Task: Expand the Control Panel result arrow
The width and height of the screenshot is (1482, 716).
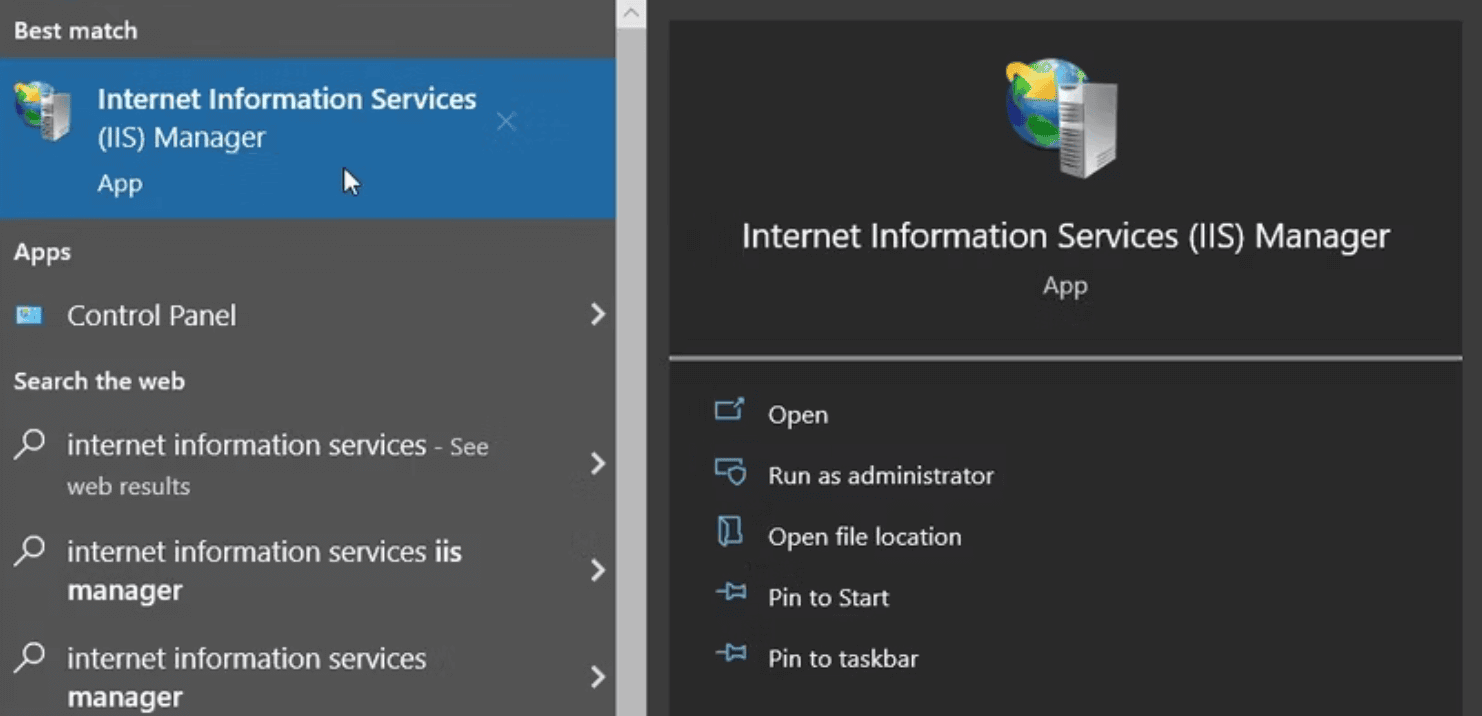Action: (x=598, y=315)
